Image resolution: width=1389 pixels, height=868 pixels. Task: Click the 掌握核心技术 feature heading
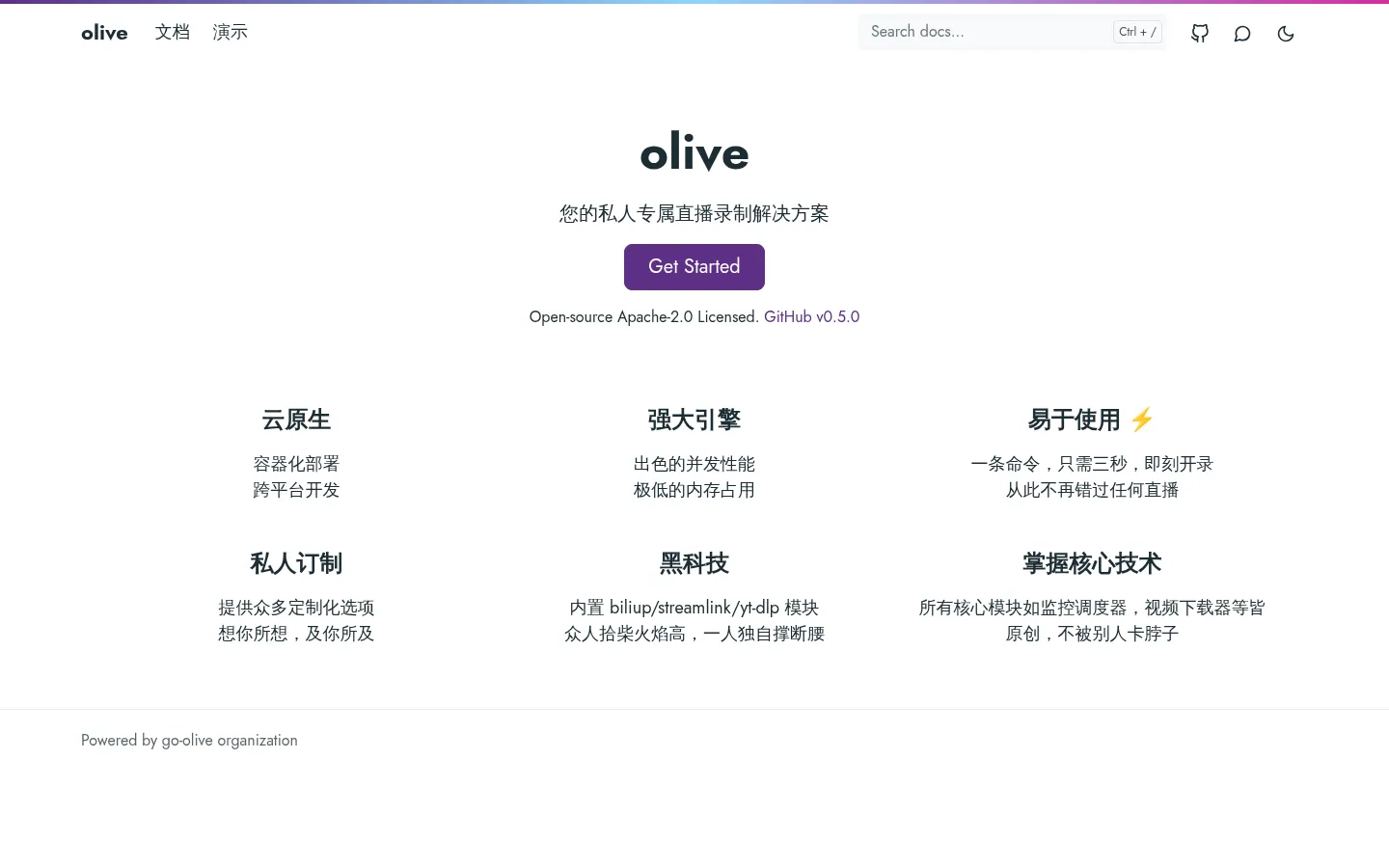coord(1092,563)
